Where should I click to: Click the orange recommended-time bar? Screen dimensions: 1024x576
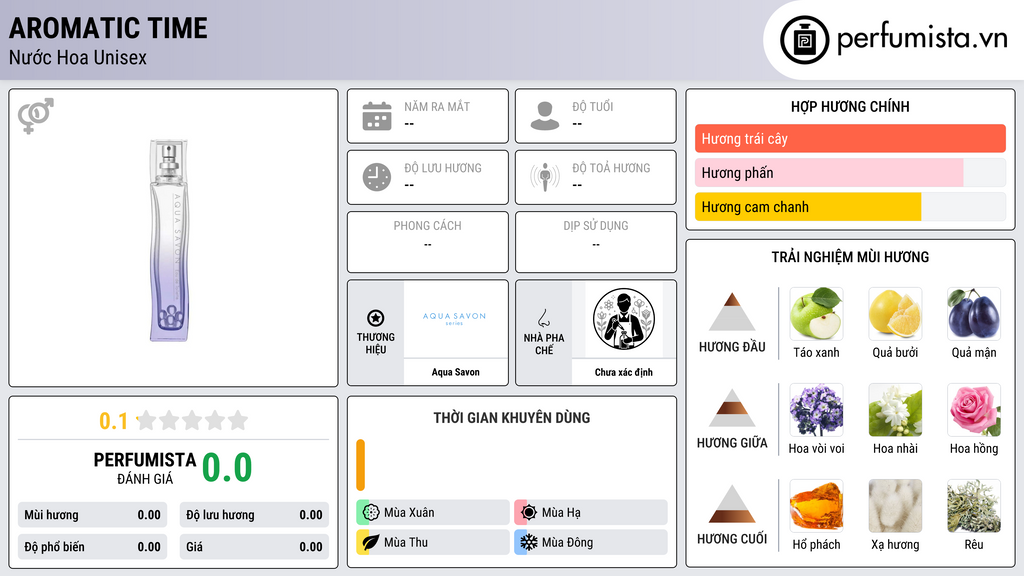[360, 465]
